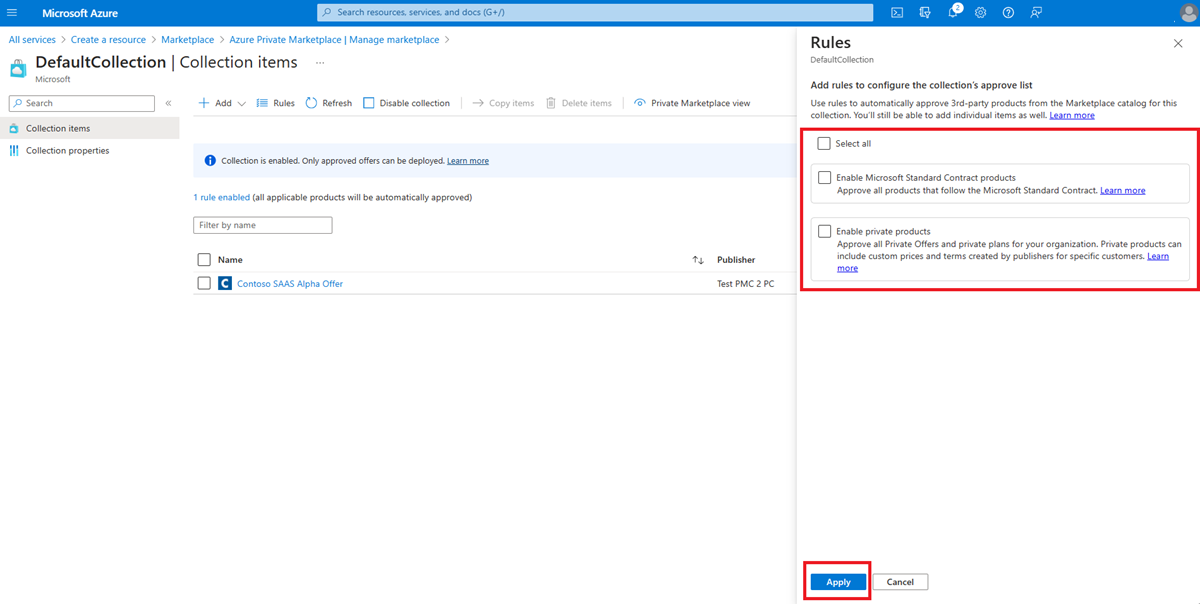This screenshot has height=604, width=1200.
Task: Check the Select all rules checkbox
Action: pos(824,143)
